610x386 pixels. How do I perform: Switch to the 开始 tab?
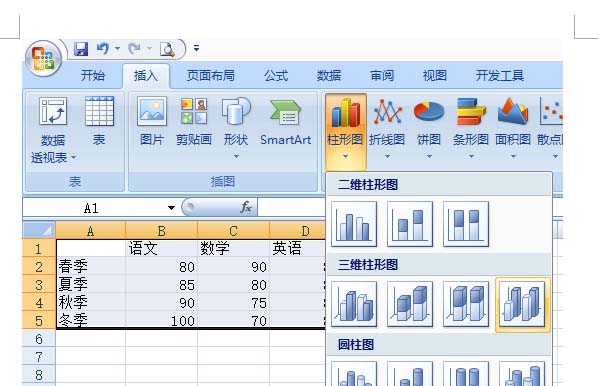click(93, 75)
